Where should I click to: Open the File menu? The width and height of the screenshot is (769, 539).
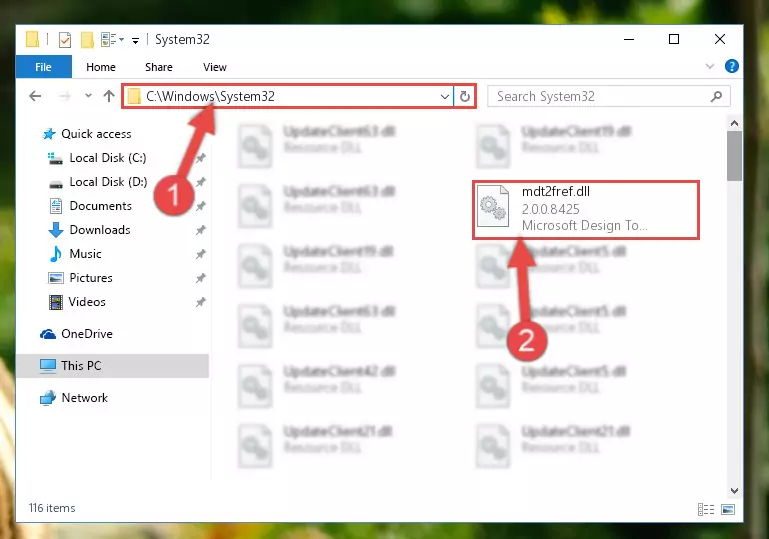click(x=44, y=67)
